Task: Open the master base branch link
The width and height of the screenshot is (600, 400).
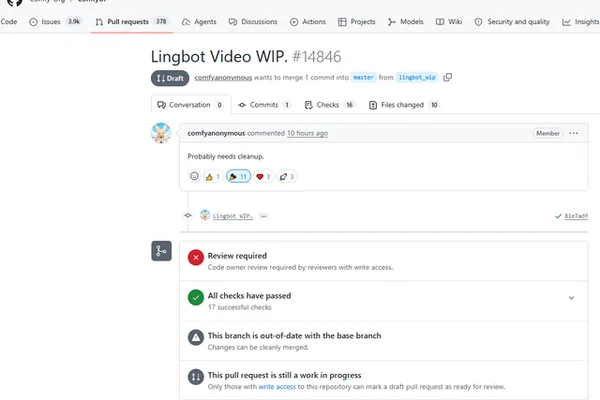Action: click(363, 77)
